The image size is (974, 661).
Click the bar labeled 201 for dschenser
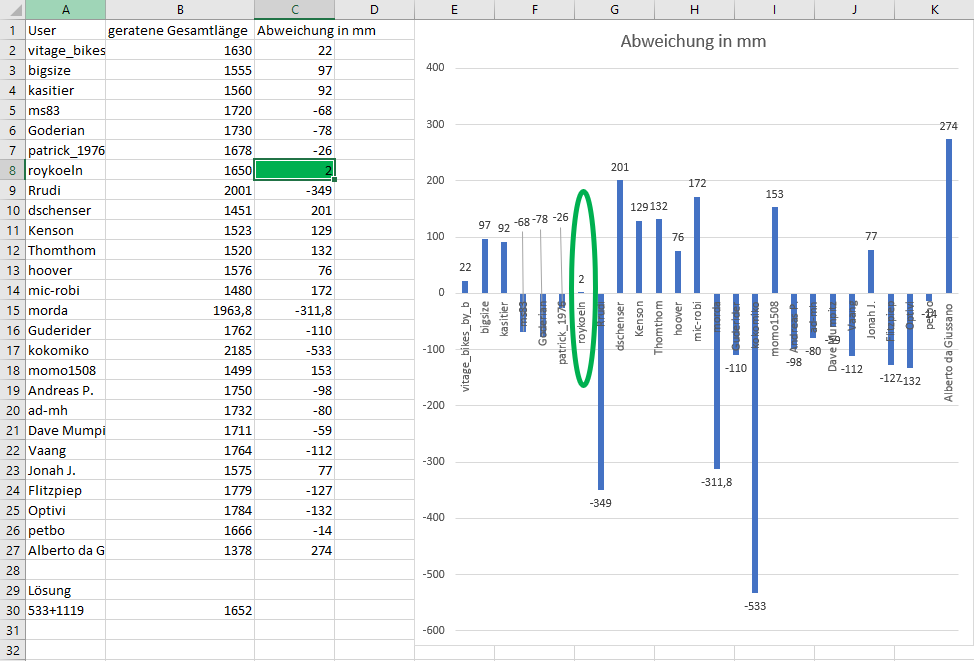[620, 236]
